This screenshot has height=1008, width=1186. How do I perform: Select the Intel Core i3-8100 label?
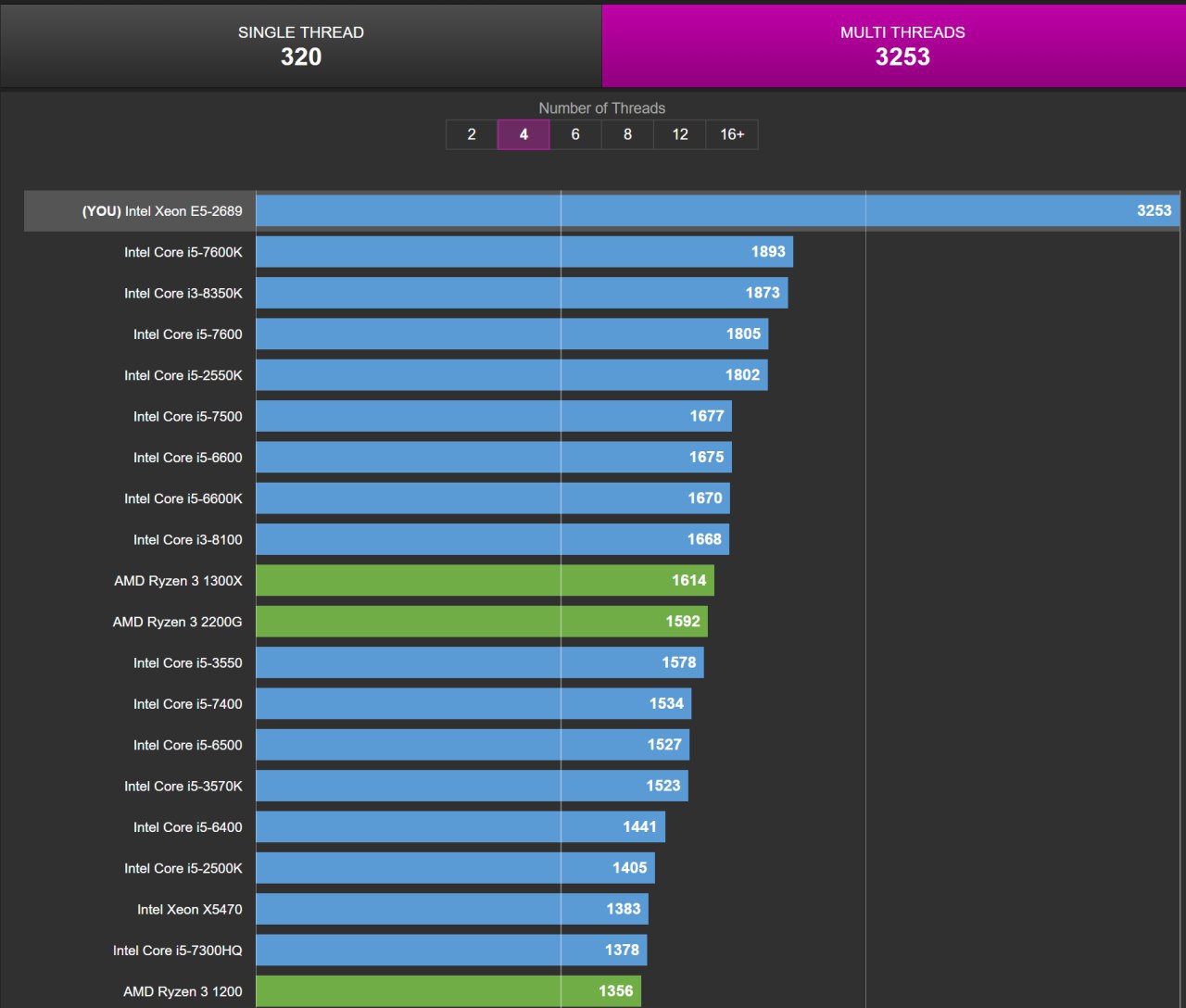[188, 539]
